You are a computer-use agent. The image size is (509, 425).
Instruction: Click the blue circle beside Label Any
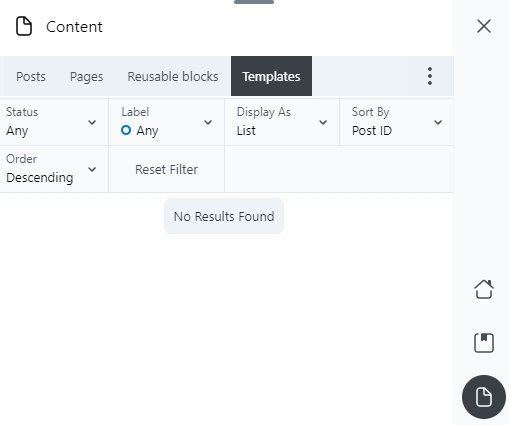click(x=126, y=130)
